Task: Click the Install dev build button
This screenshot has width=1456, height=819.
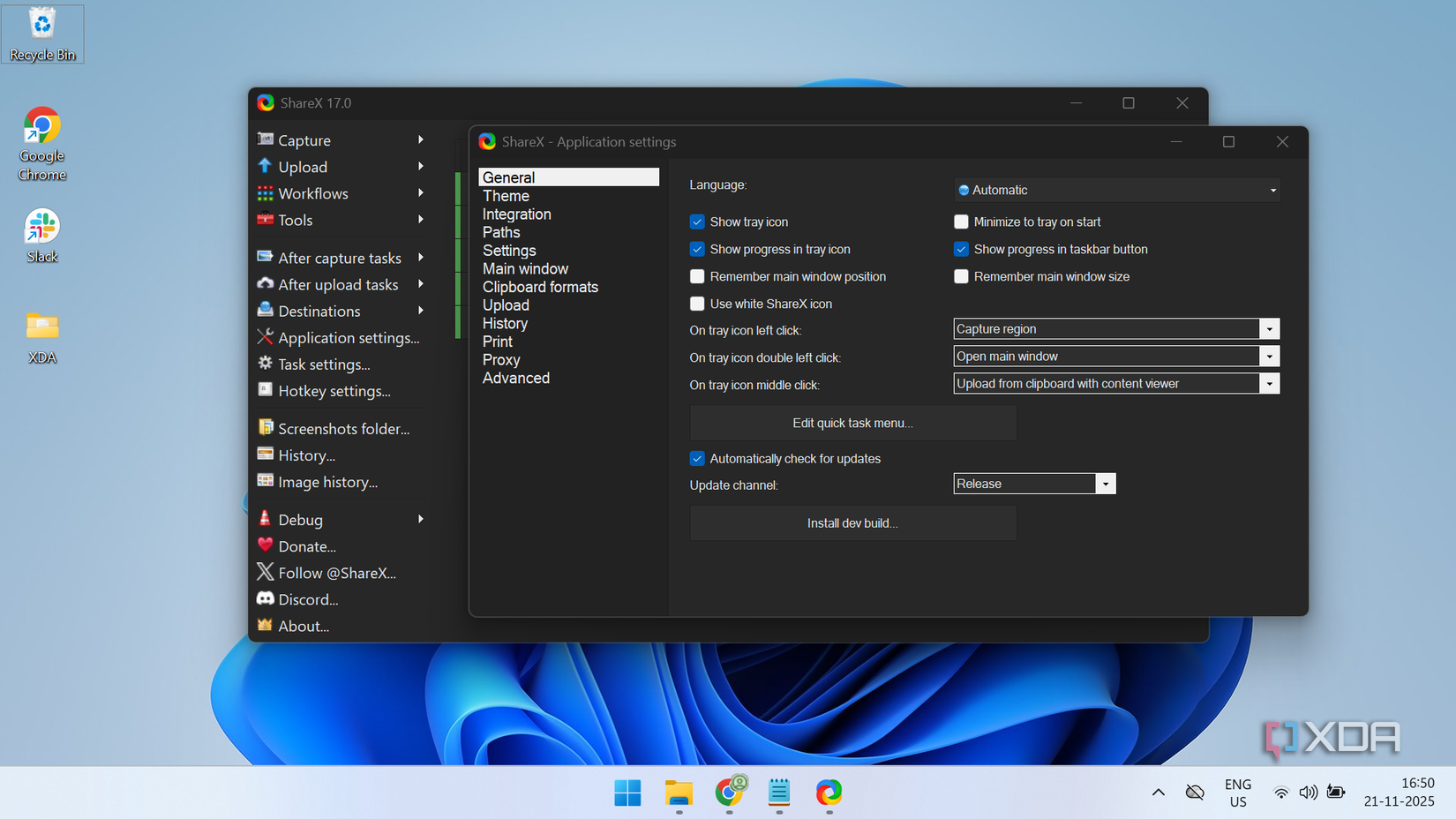Action: click(x=852, y=523)
